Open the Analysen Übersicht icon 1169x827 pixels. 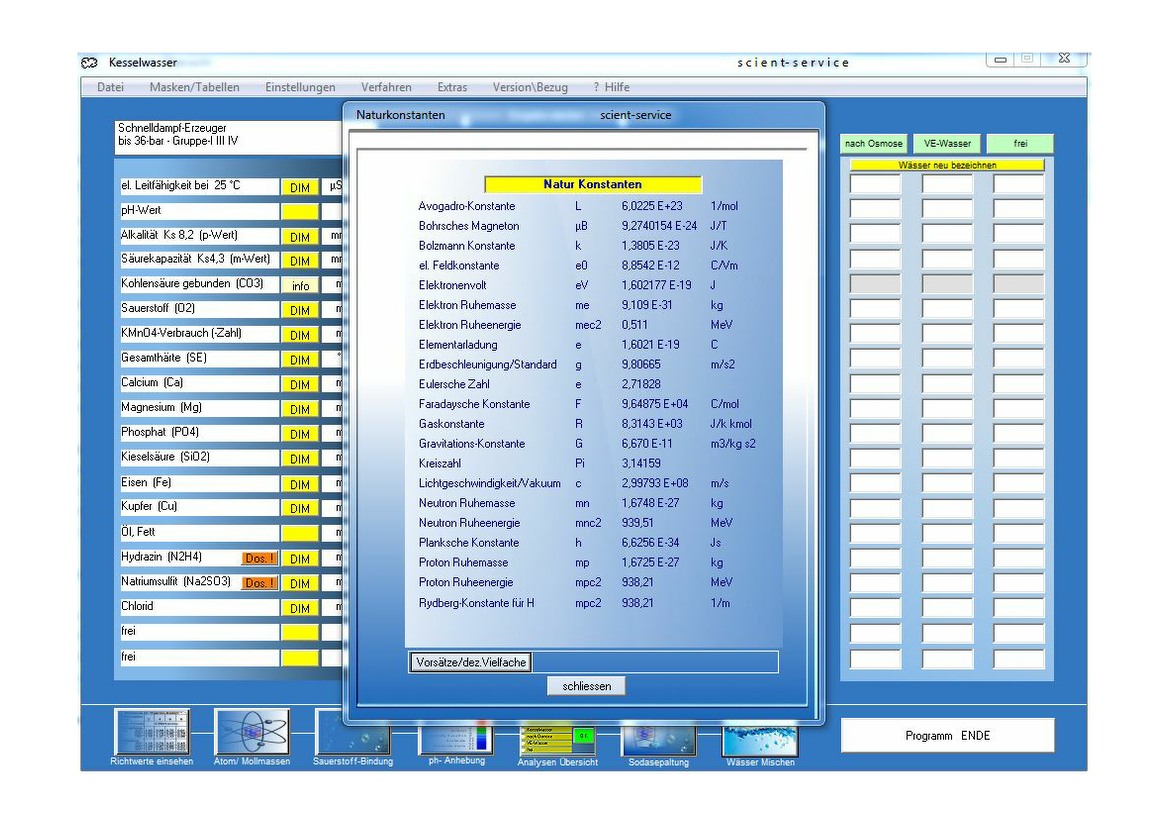tap(557, 739)
